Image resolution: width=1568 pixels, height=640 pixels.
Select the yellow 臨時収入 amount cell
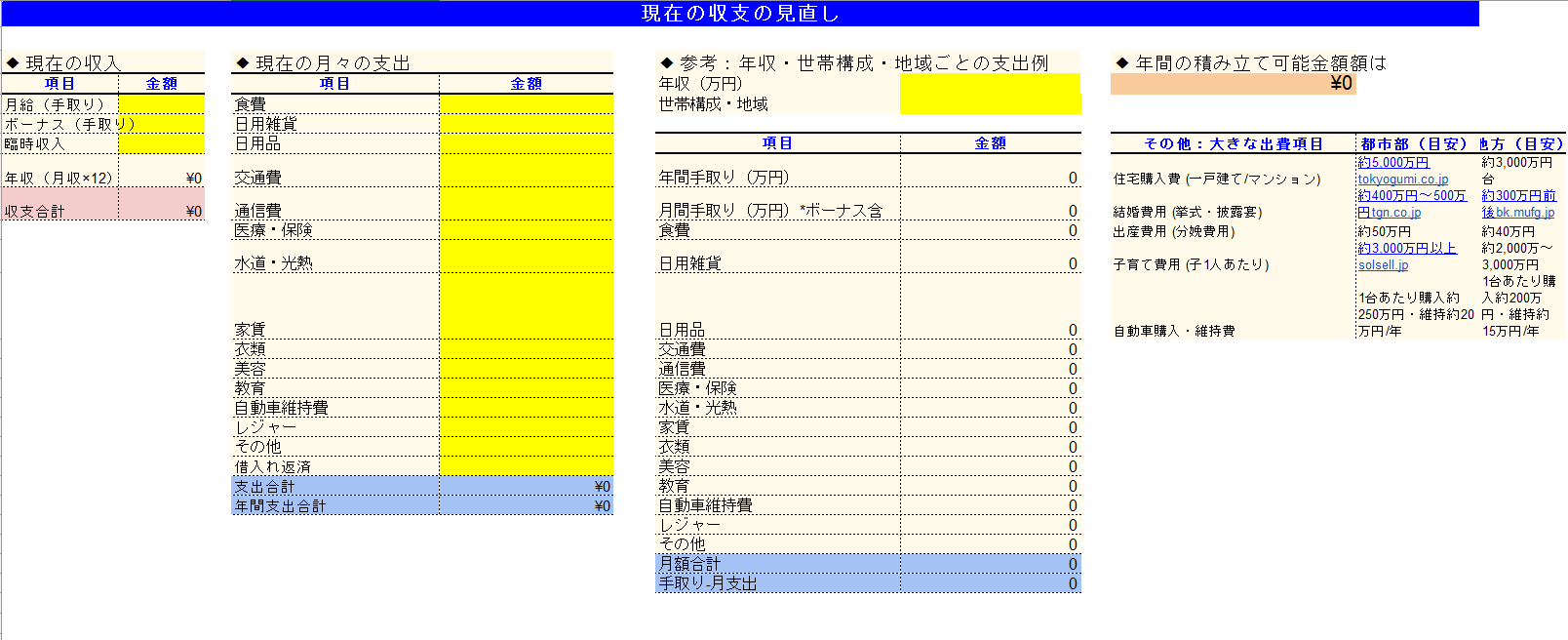pos(161,143)
